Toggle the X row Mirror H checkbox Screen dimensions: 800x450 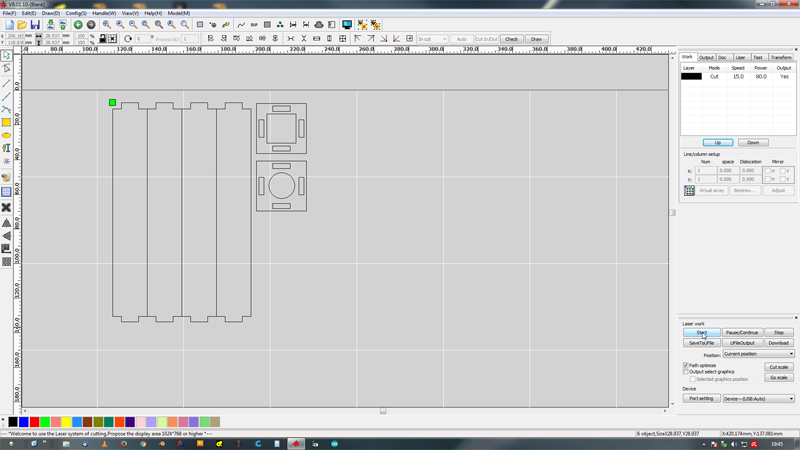(x=768, y=171)
